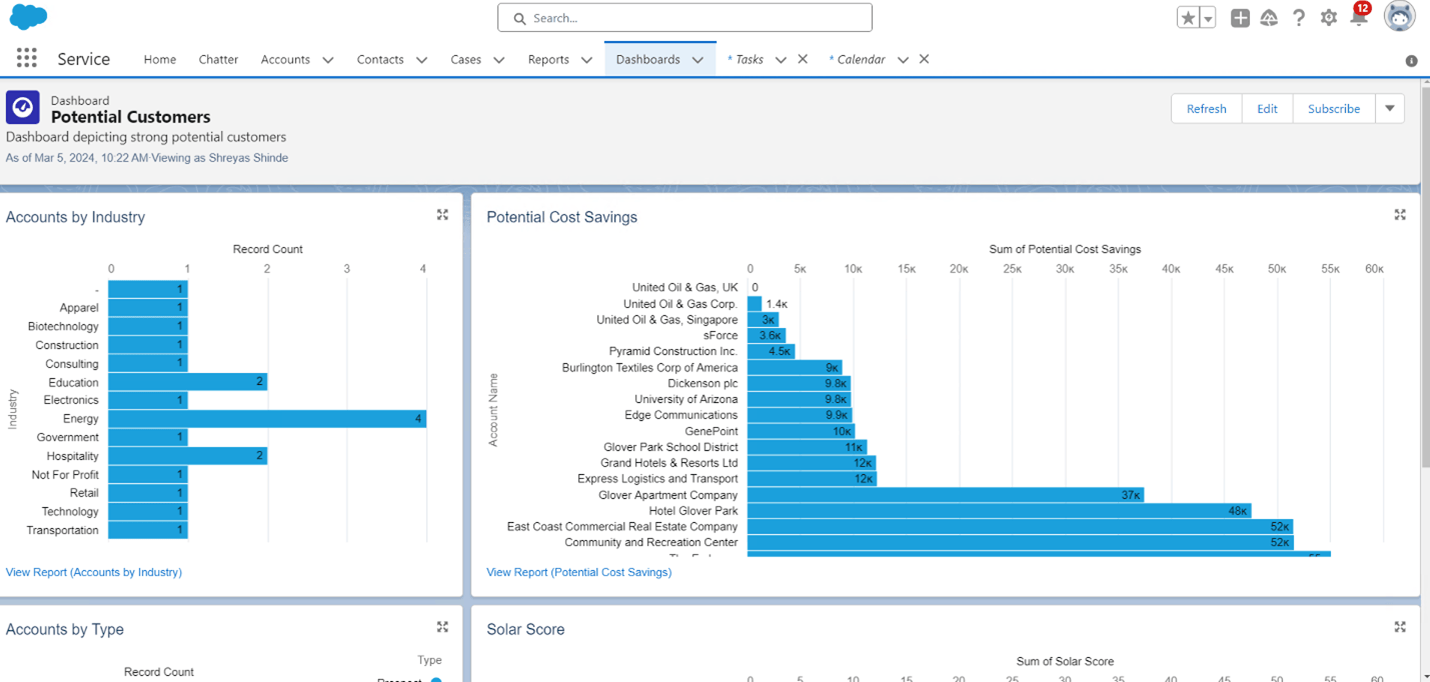Viewport: 1430px width, 682px height.
Task: Open the App Launcher grid icon
Action: 27,59
